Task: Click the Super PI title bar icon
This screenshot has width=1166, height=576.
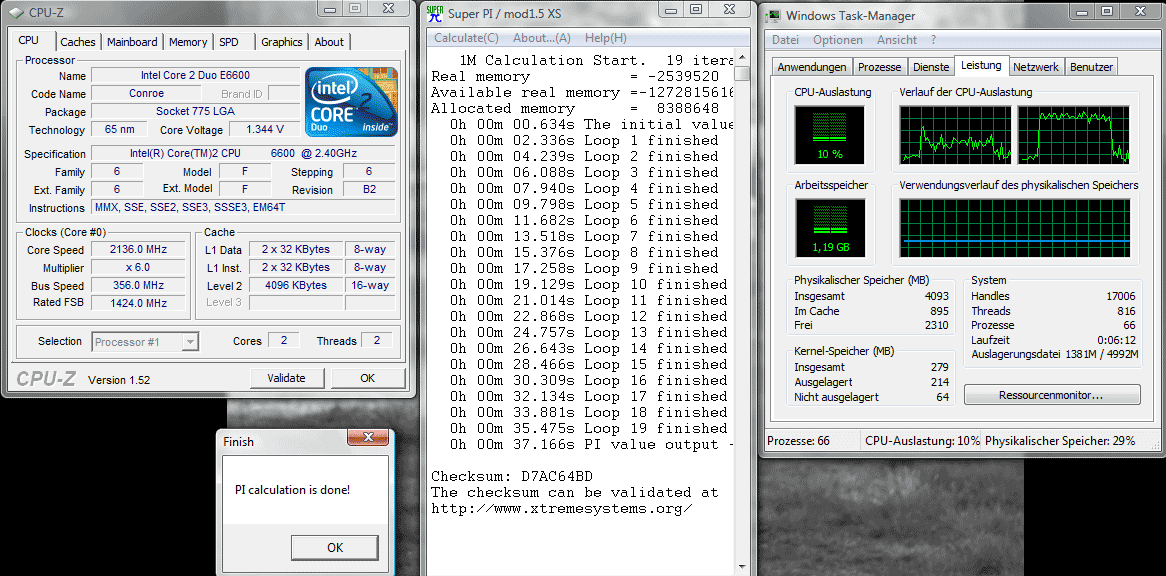Action: point(435,13)
